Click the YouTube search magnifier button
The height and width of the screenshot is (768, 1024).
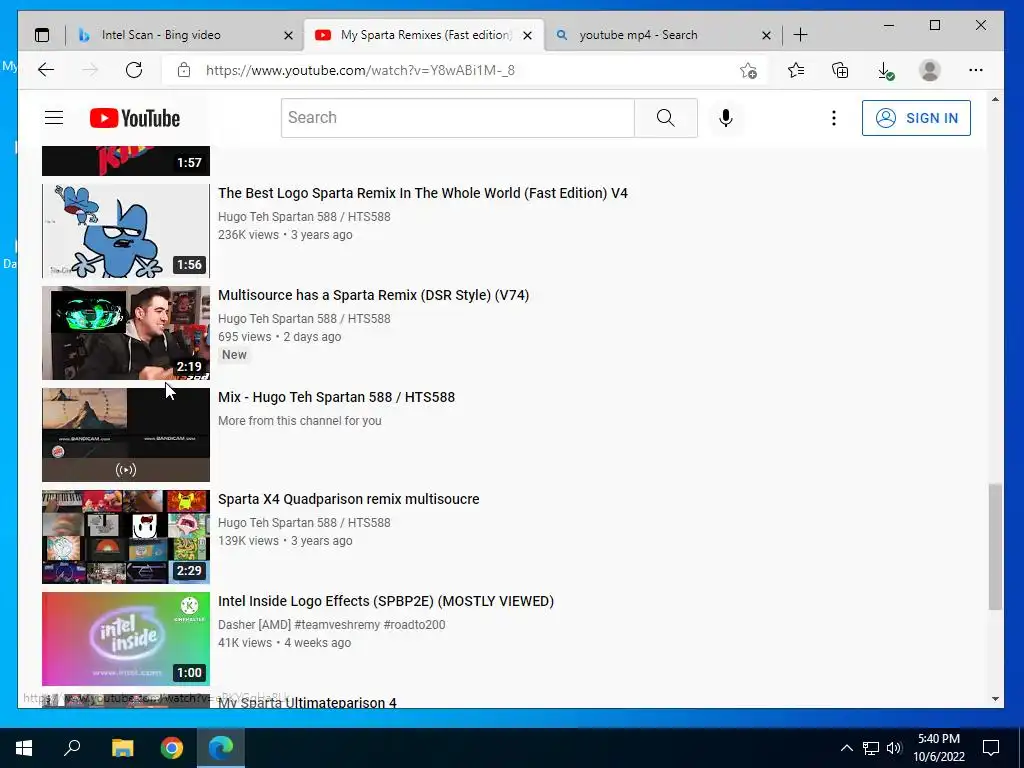point(665,118)
